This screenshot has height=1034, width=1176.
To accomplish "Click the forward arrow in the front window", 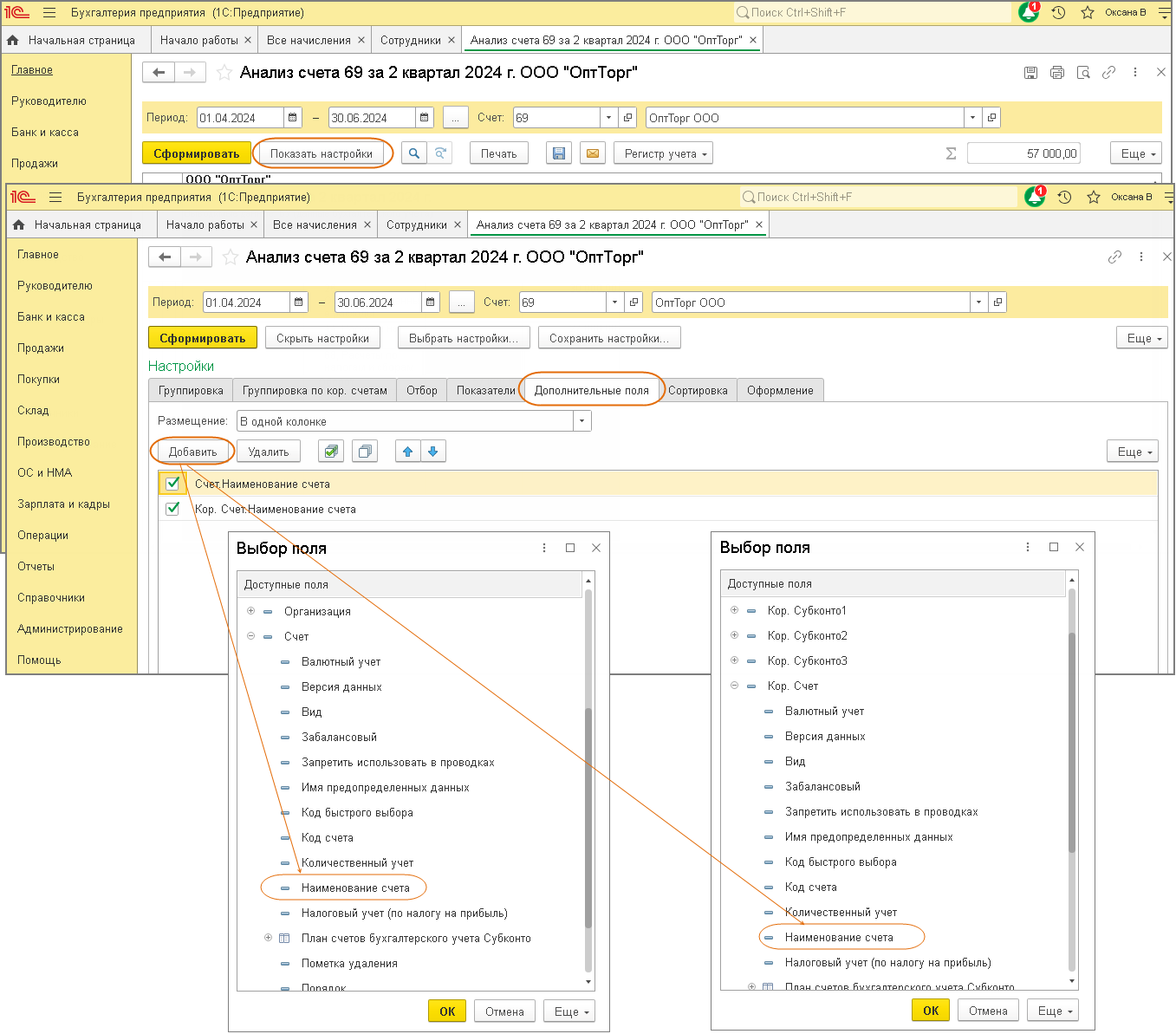I will pos(196,257).
